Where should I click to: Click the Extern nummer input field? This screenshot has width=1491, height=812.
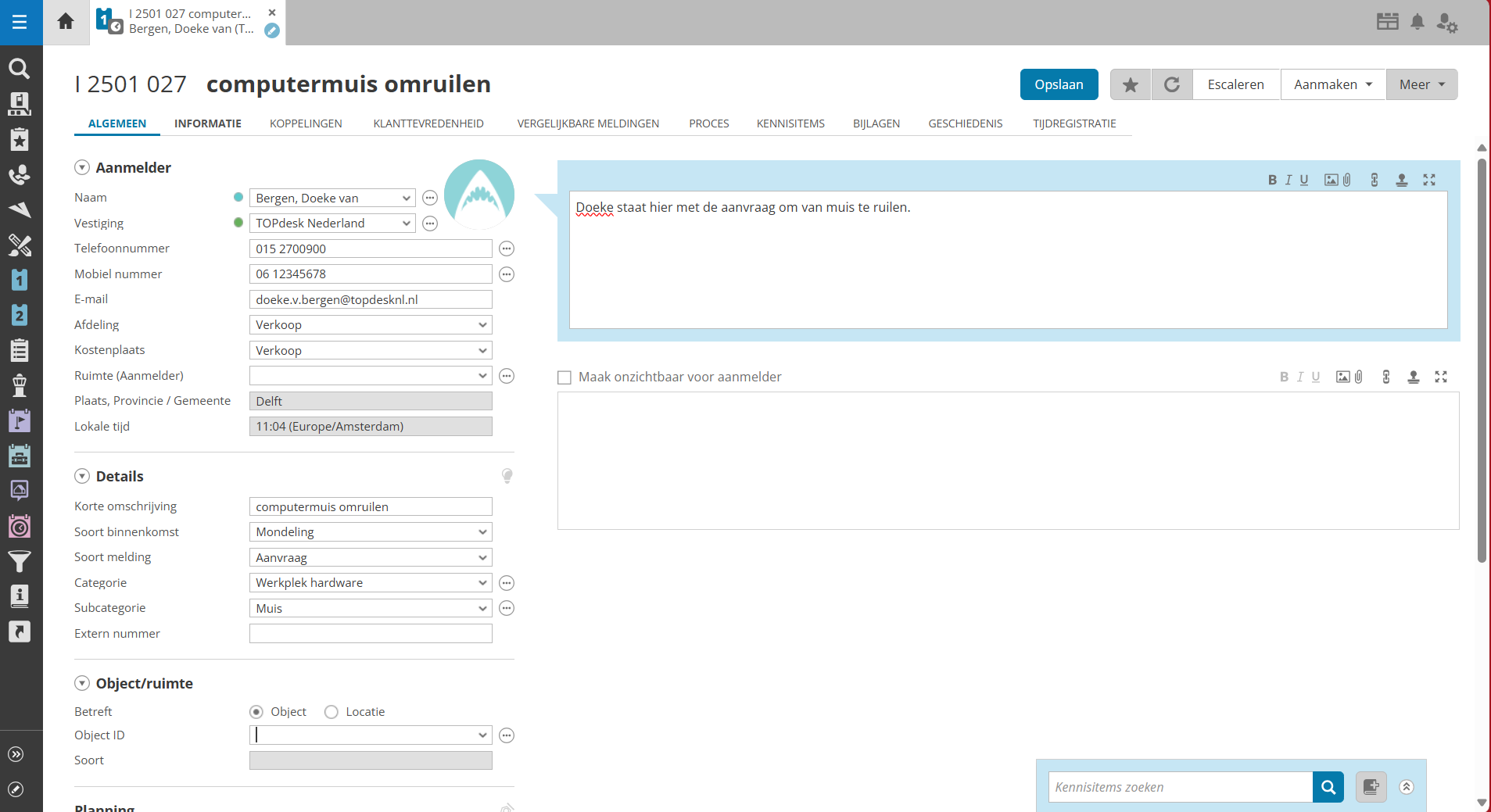[370, 634]
